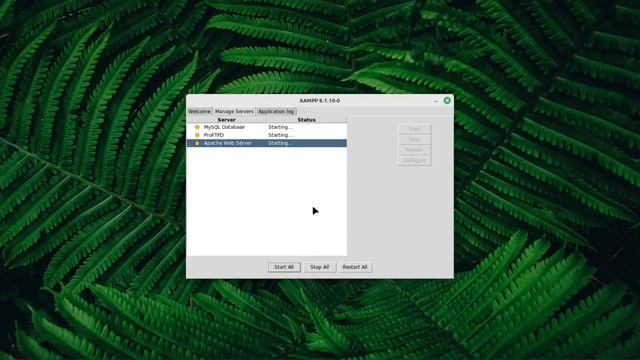Close the XAMPP window with green button
The image size is (640, 360).
[x=447, y=100]
